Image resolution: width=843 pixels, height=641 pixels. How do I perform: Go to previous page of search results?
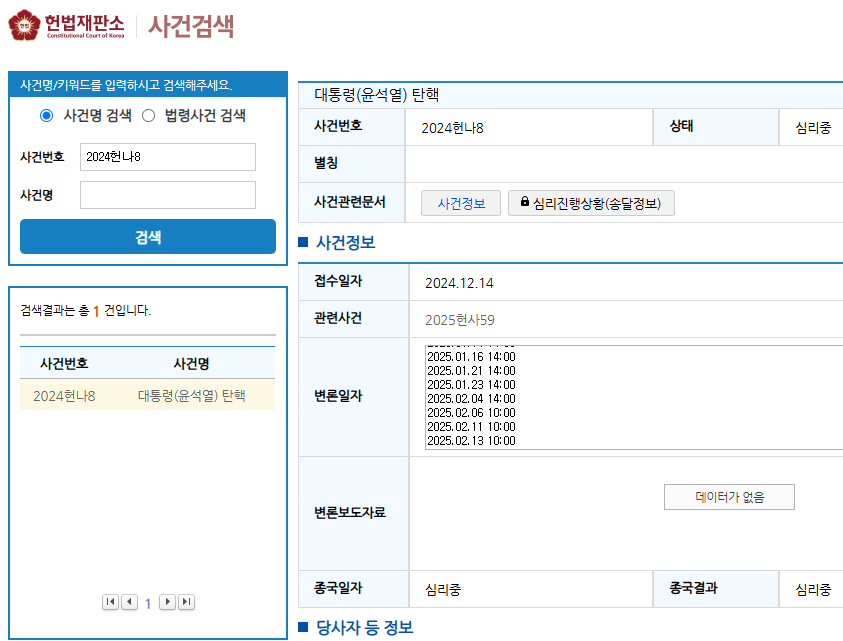click(x=129, y=602)
